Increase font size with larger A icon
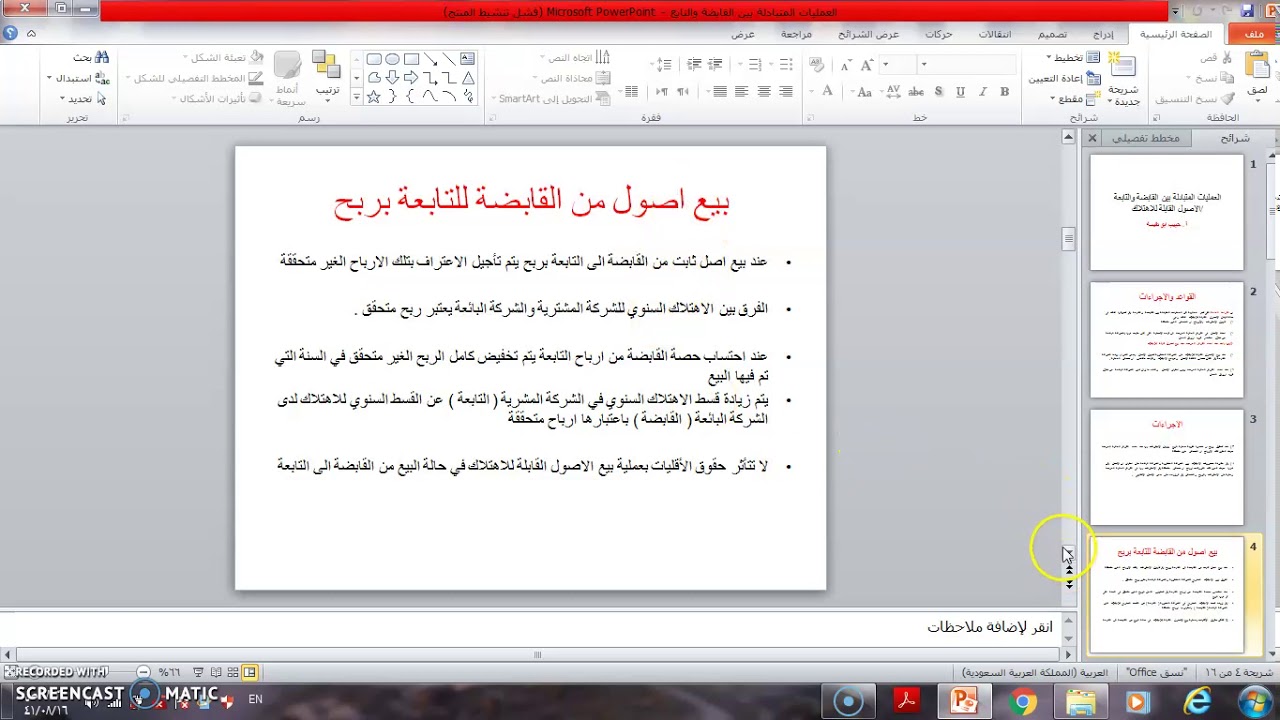1280x720 pixels. (x=866, y=64)
